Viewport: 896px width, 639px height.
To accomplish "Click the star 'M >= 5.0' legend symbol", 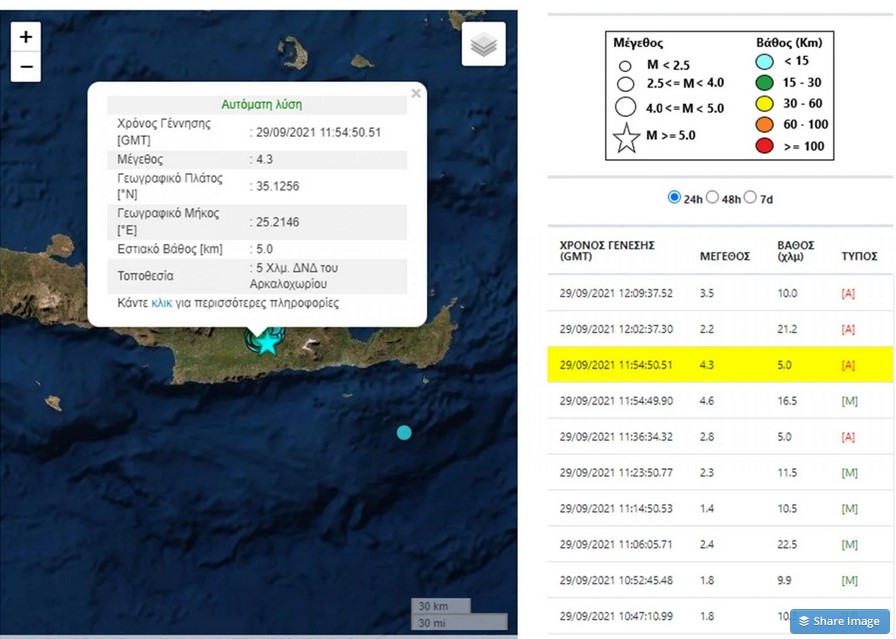I will pos(626,138).
